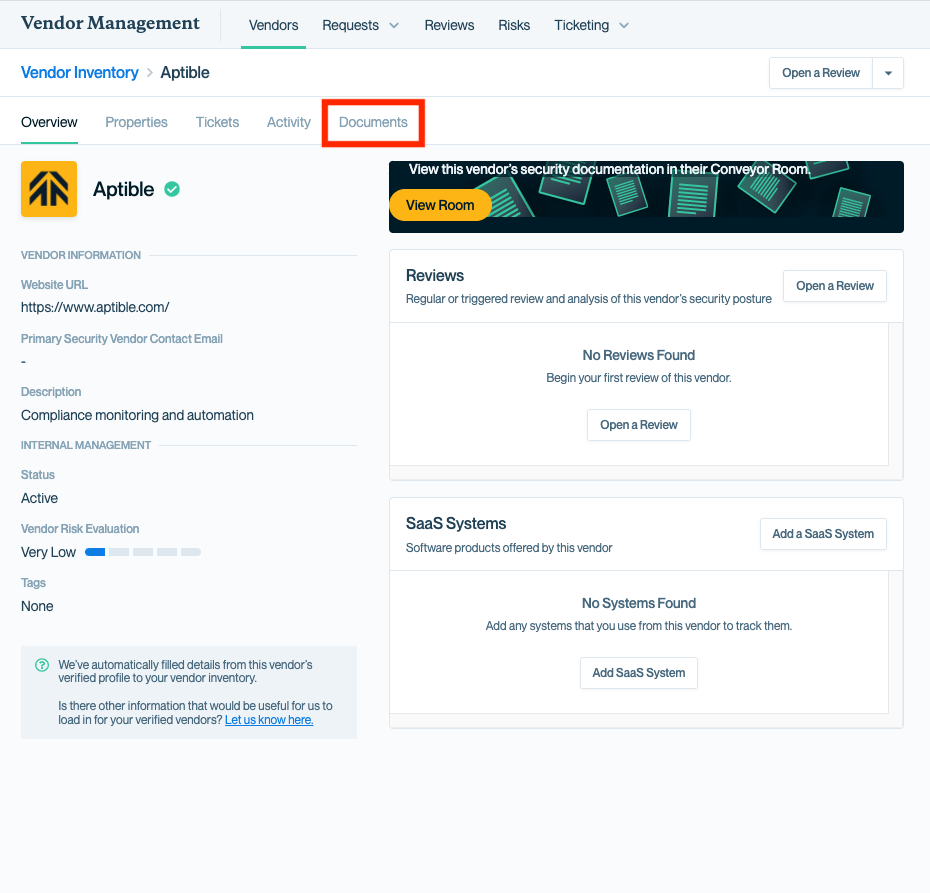Click the Aptible vendor name heading

click(123, 189)
